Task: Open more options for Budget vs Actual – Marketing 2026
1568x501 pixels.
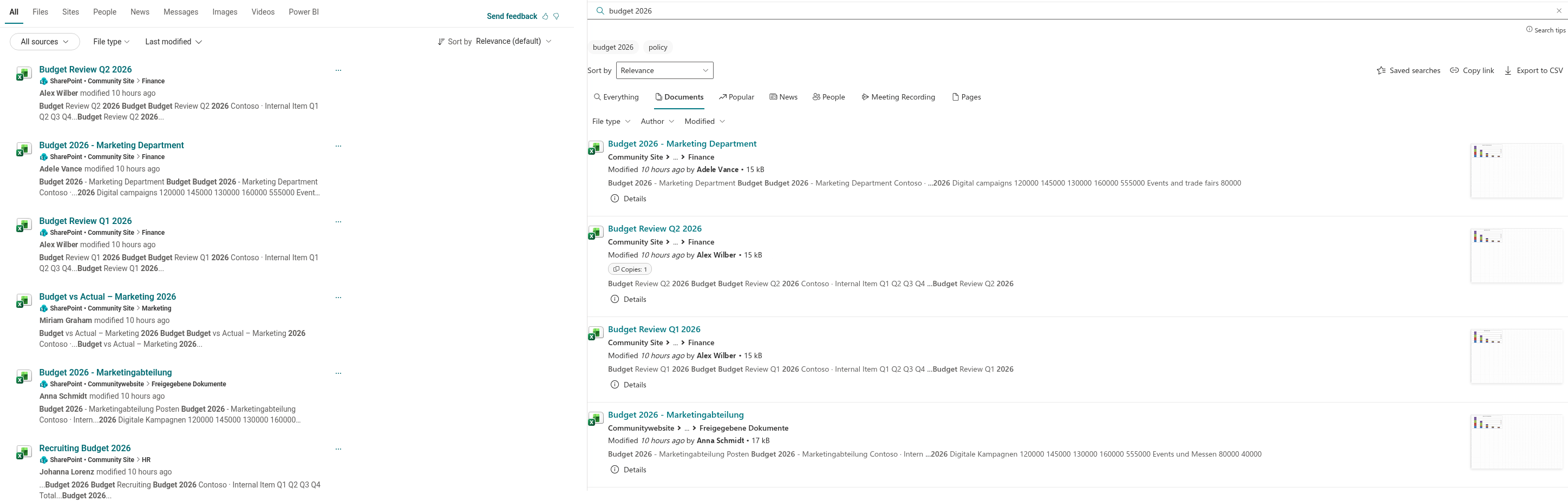Action: [338, 298]
